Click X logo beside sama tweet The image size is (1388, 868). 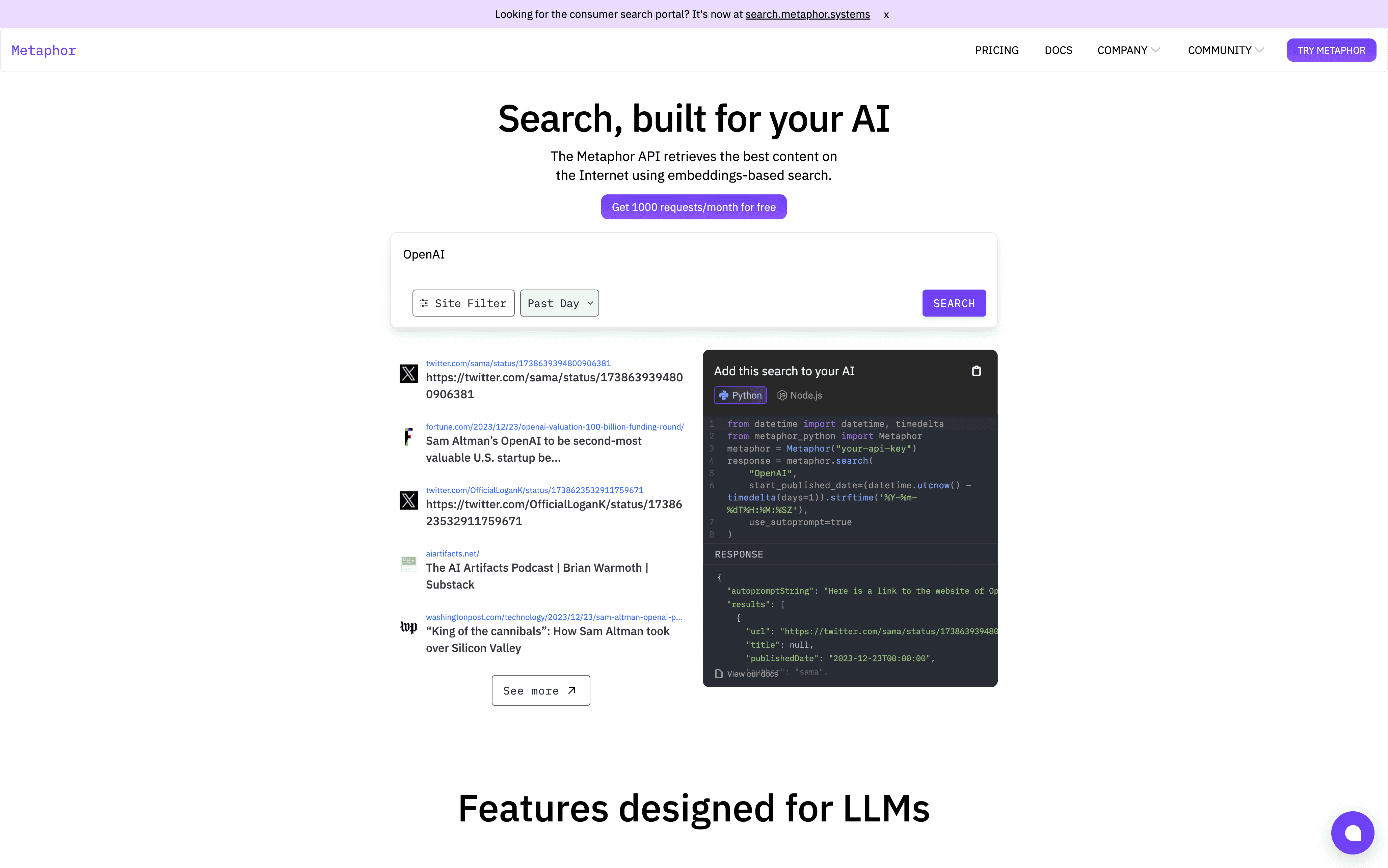(x=408, y=374)
